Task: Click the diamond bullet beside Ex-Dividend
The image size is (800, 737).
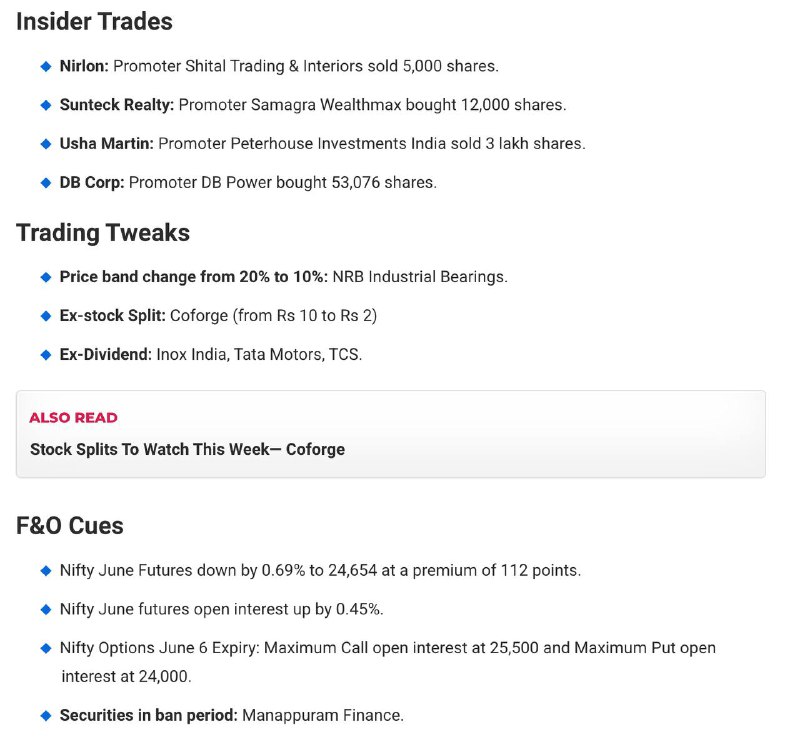Action: (46, 354)
